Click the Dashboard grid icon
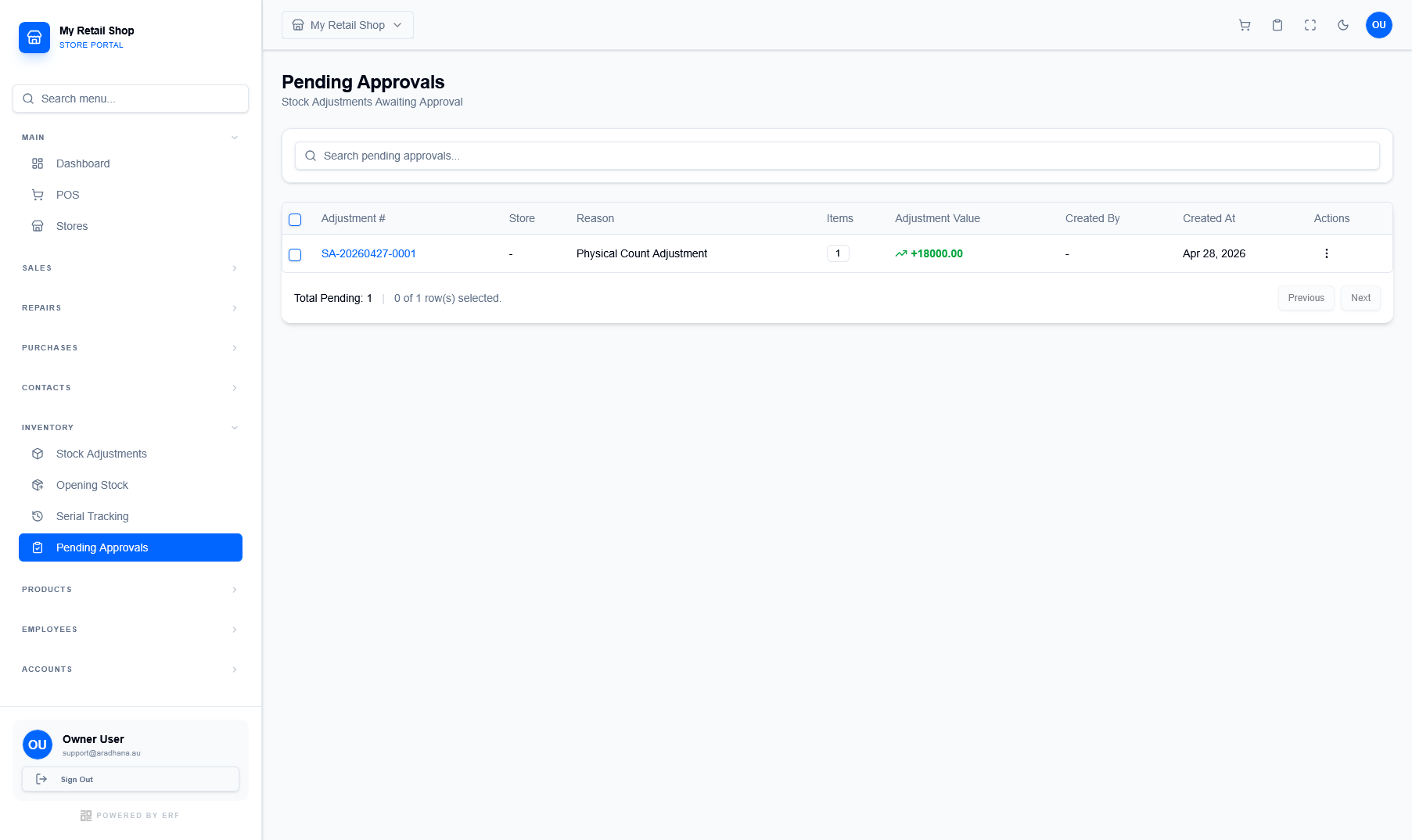The image size is (1412, 840). [38, 163]
